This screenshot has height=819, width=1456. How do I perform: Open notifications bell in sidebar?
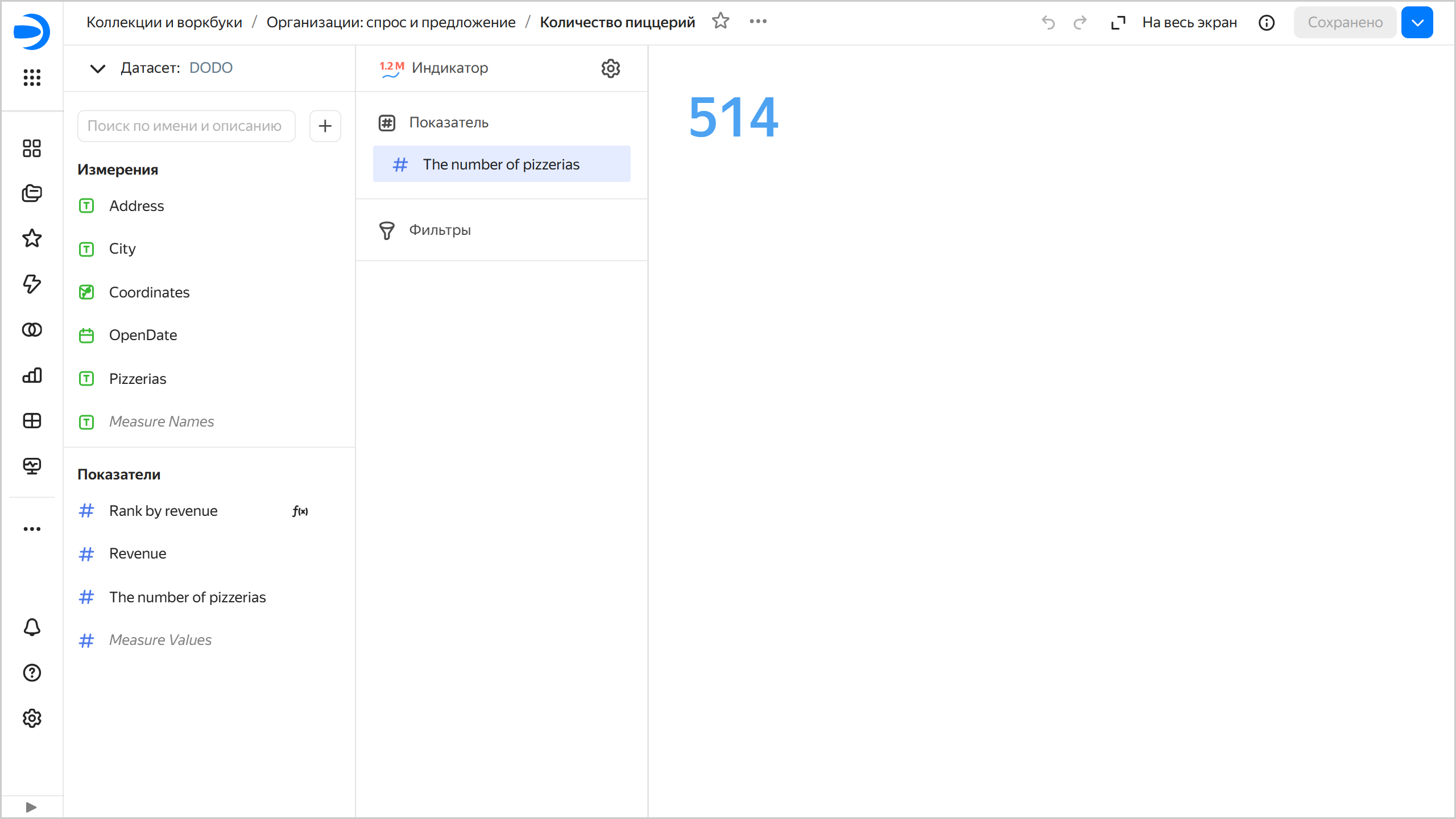pos(32,627)
